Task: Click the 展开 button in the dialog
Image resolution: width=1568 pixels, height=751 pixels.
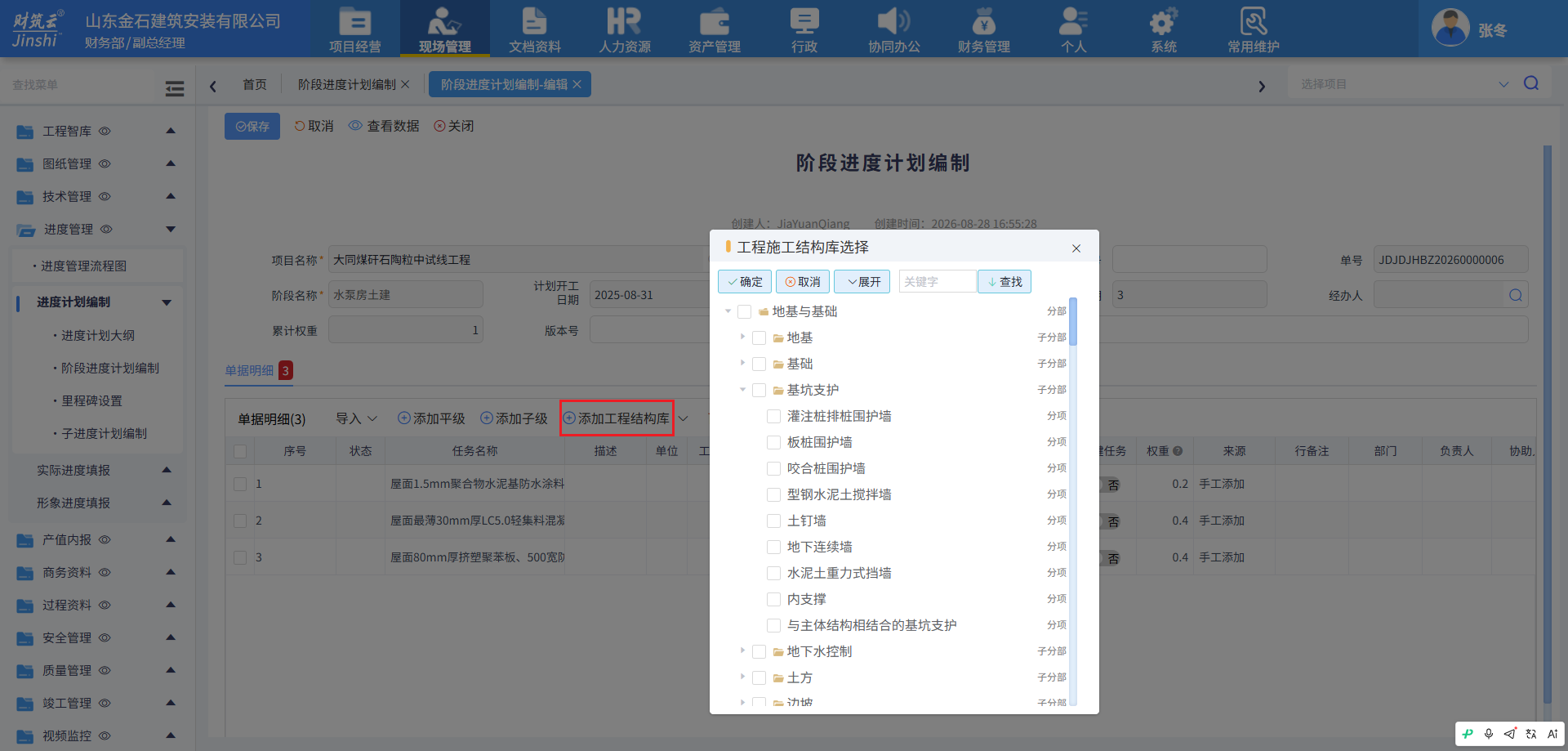Action: [862, 281]
